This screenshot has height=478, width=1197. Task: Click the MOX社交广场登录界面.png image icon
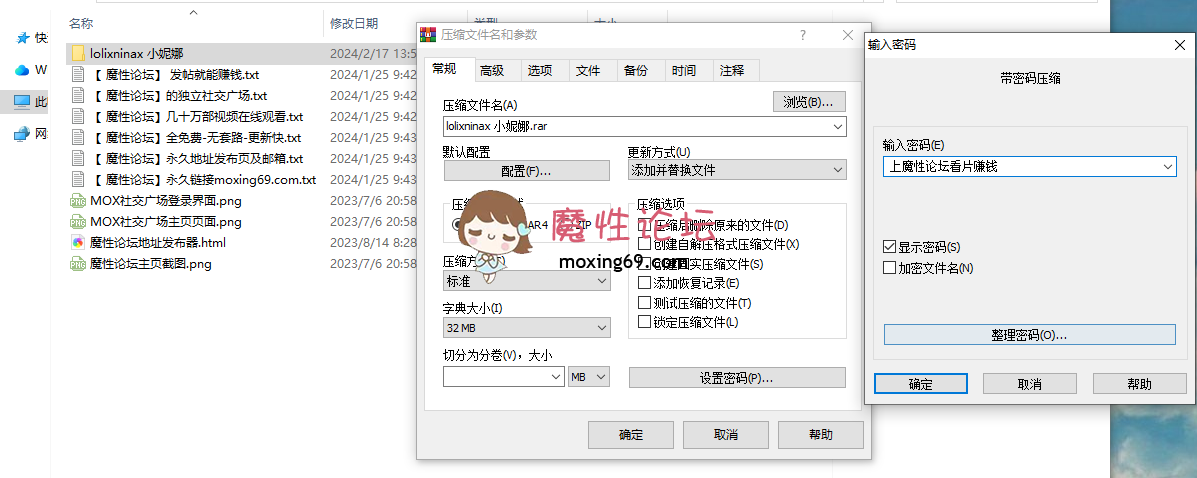78,201
